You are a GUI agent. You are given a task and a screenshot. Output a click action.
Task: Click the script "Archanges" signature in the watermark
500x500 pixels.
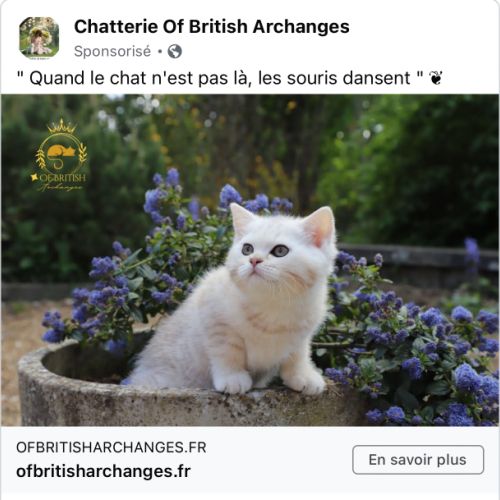61,187
